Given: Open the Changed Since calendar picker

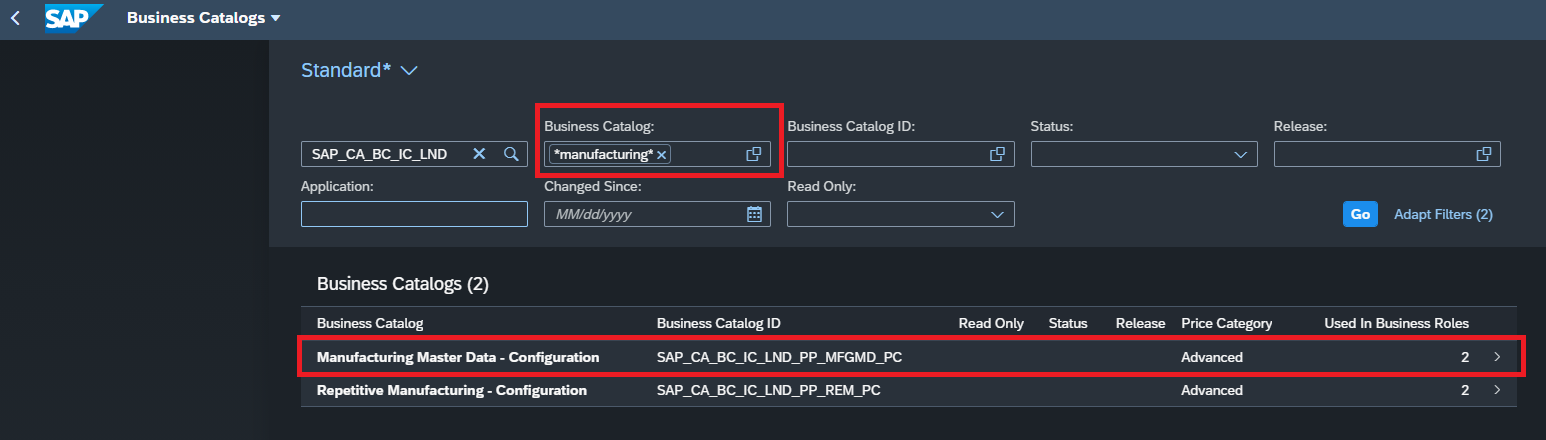Looking at the screenshot, I should pos(755,214).
